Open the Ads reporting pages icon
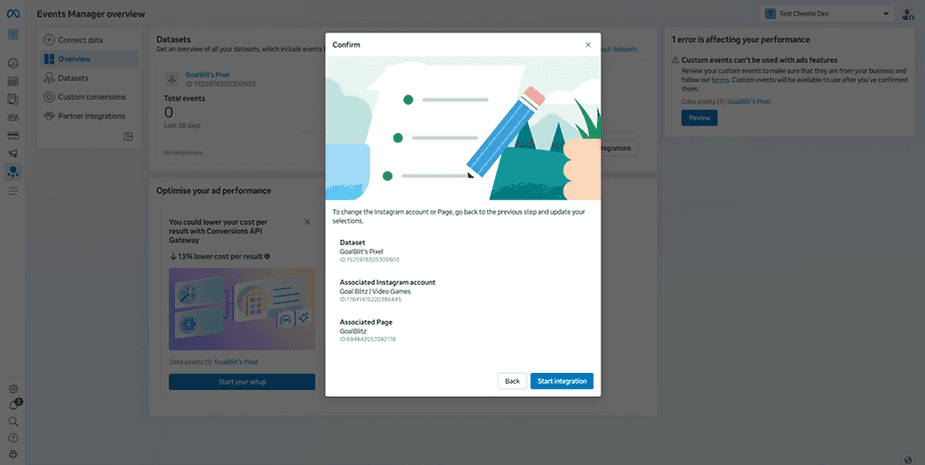The width and height of the screenshot is (925, 465). [13, 99]
